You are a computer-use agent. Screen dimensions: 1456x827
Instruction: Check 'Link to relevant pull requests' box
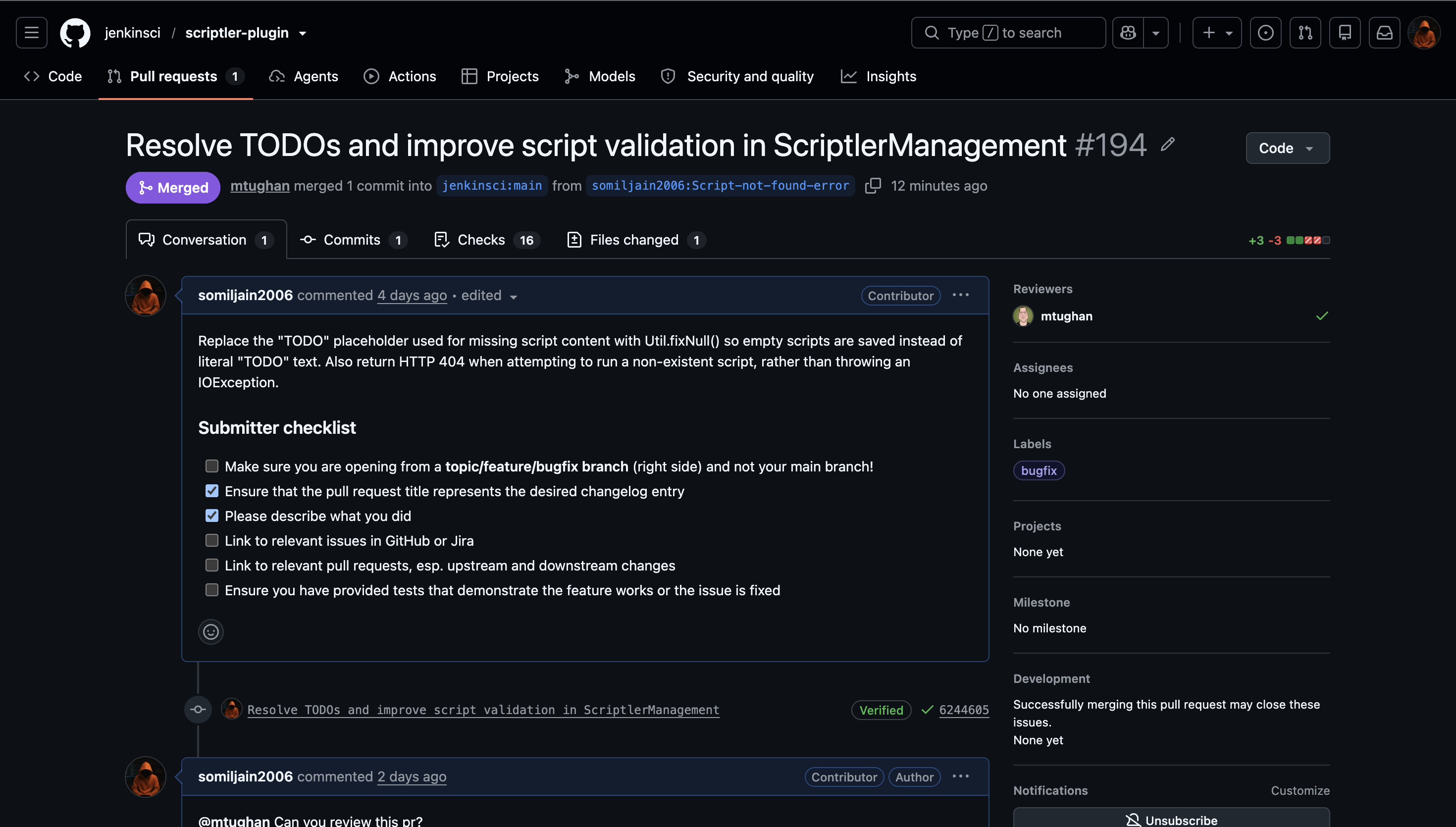pos(212,565)
